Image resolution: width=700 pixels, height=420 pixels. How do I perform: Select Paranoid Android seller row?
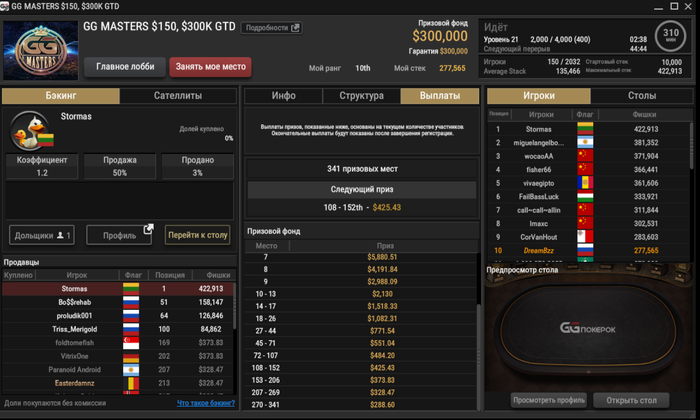(118, 370)
